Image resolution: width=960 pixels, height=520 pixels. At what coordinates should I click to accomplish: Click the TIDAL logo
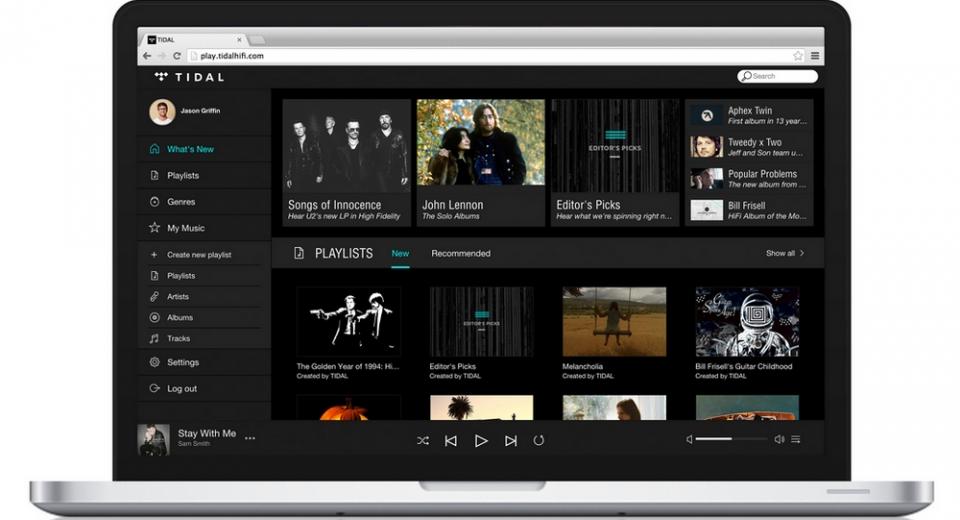pyautogui.click(x=189, y=77)
